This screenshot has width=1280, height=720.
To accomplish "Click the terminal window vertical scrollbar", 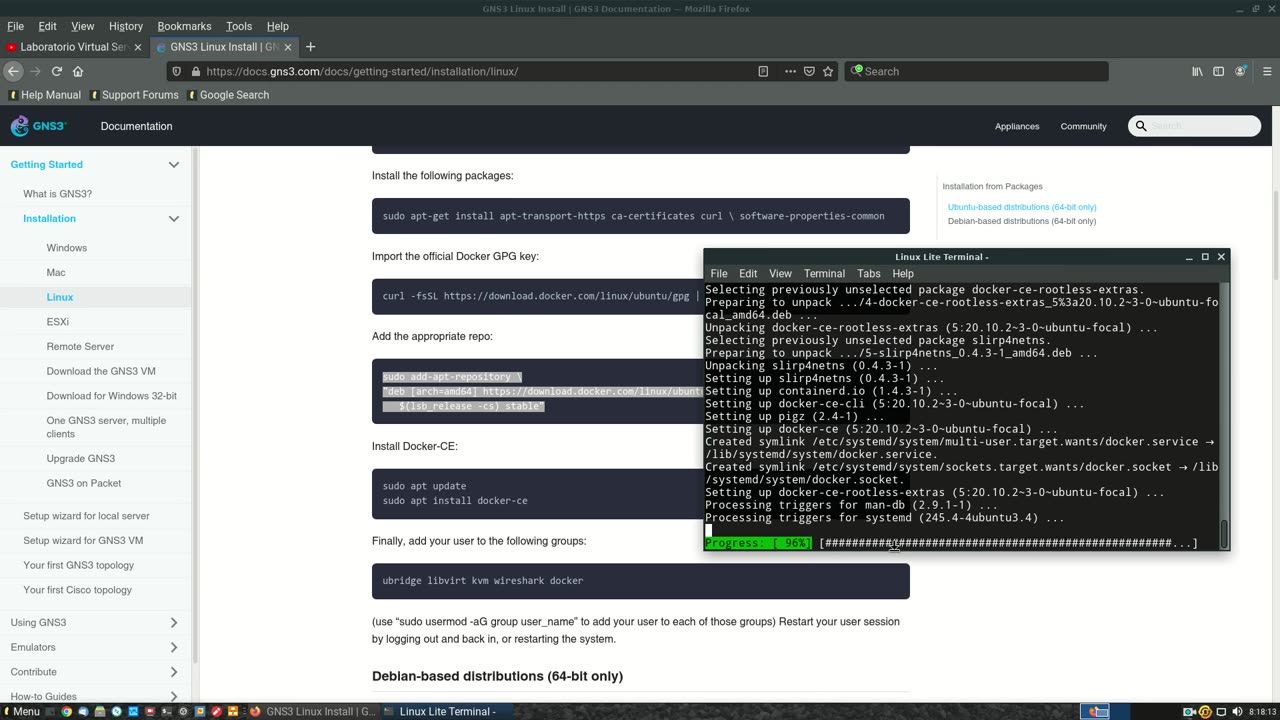I will [1224, 416].
